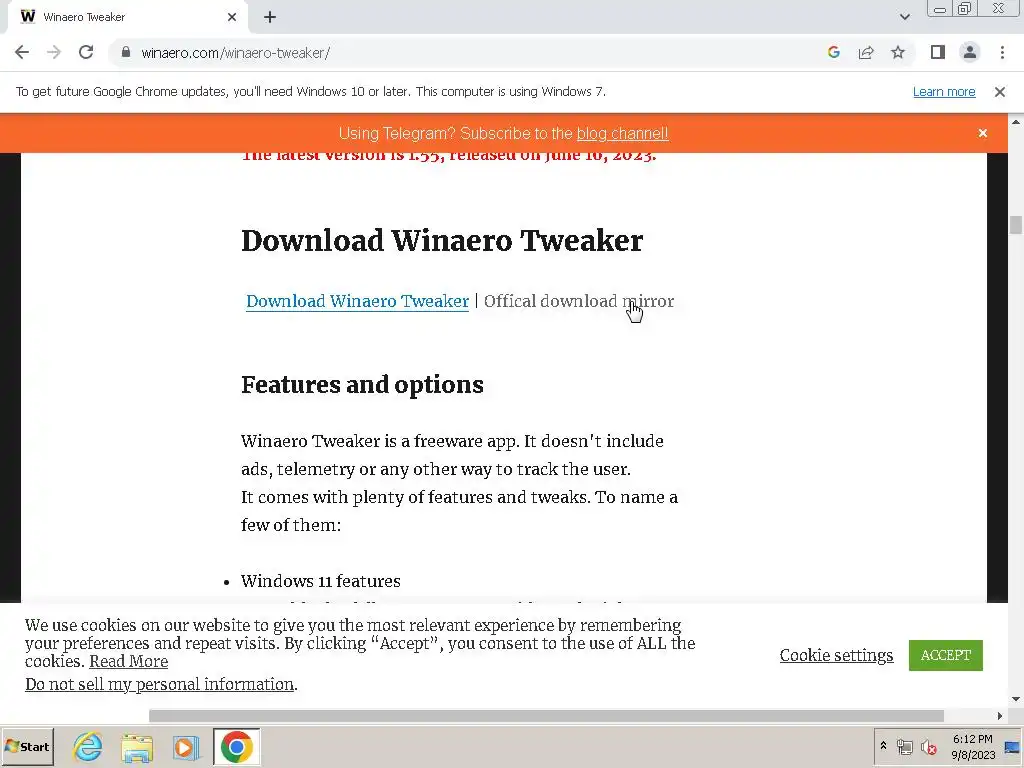The width and height of the screenshot is (1024, 768).
Task: Open Cookie settings
Action: point(837,655)
